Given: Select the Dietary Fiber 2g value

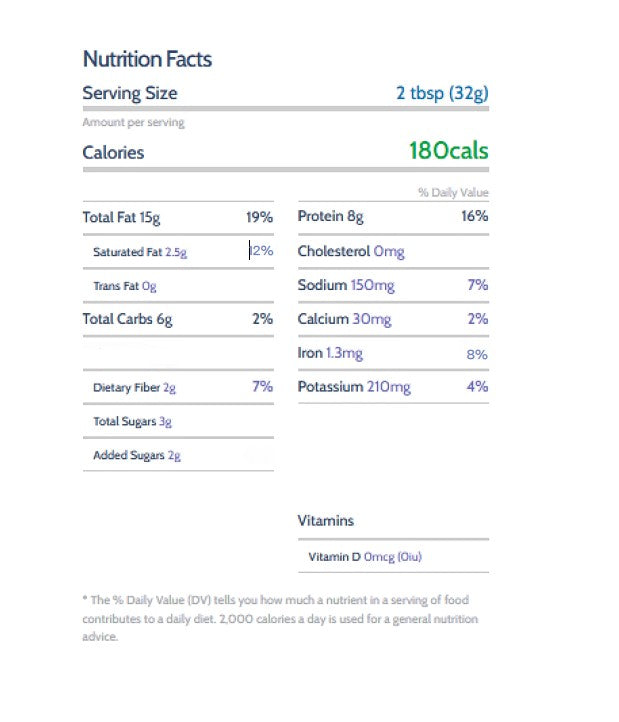Looking at the screenshot, I should click(169, 388).
